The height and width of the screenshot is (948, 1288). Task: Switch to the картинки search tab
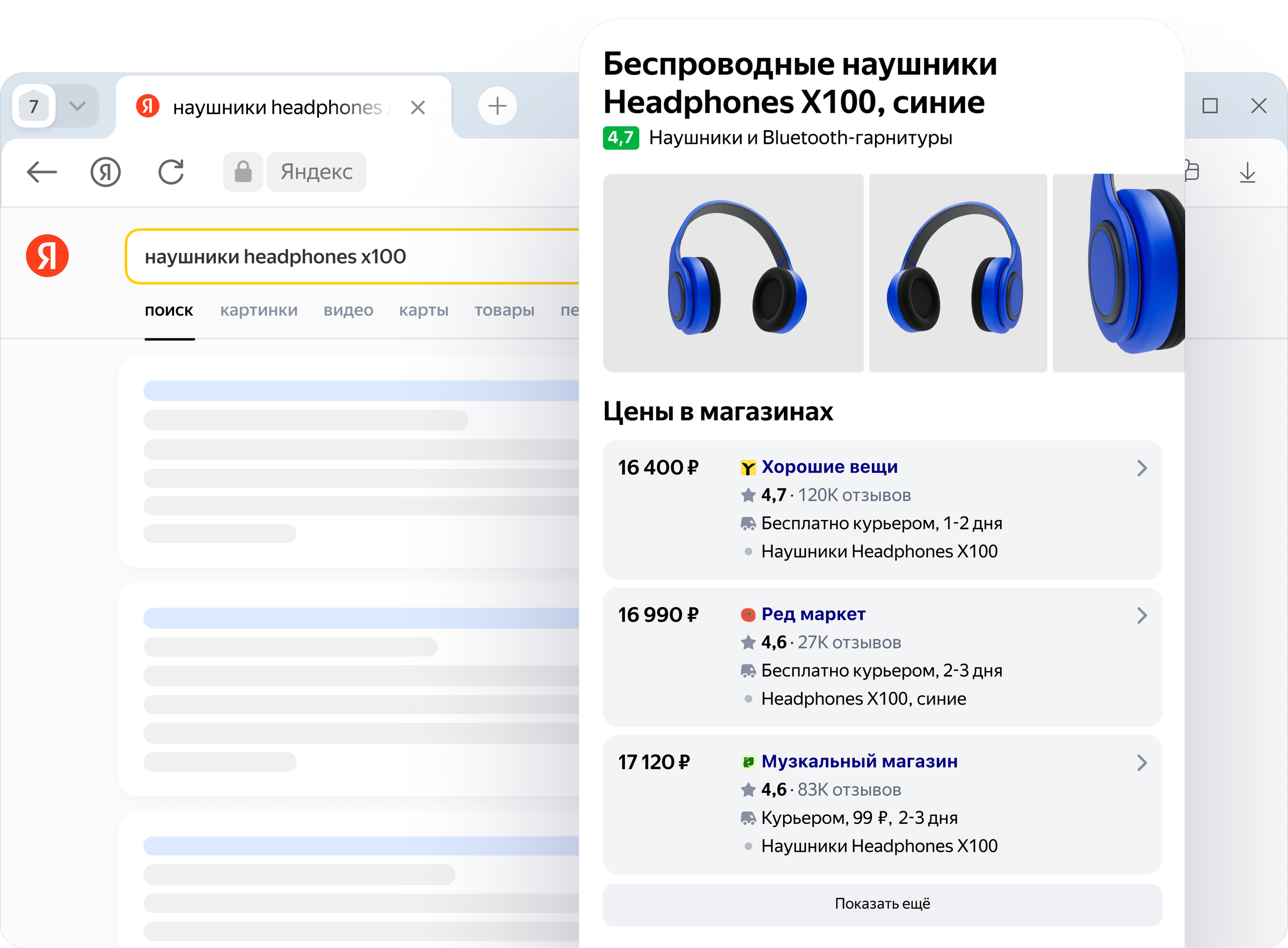click(x=259, y=310)
